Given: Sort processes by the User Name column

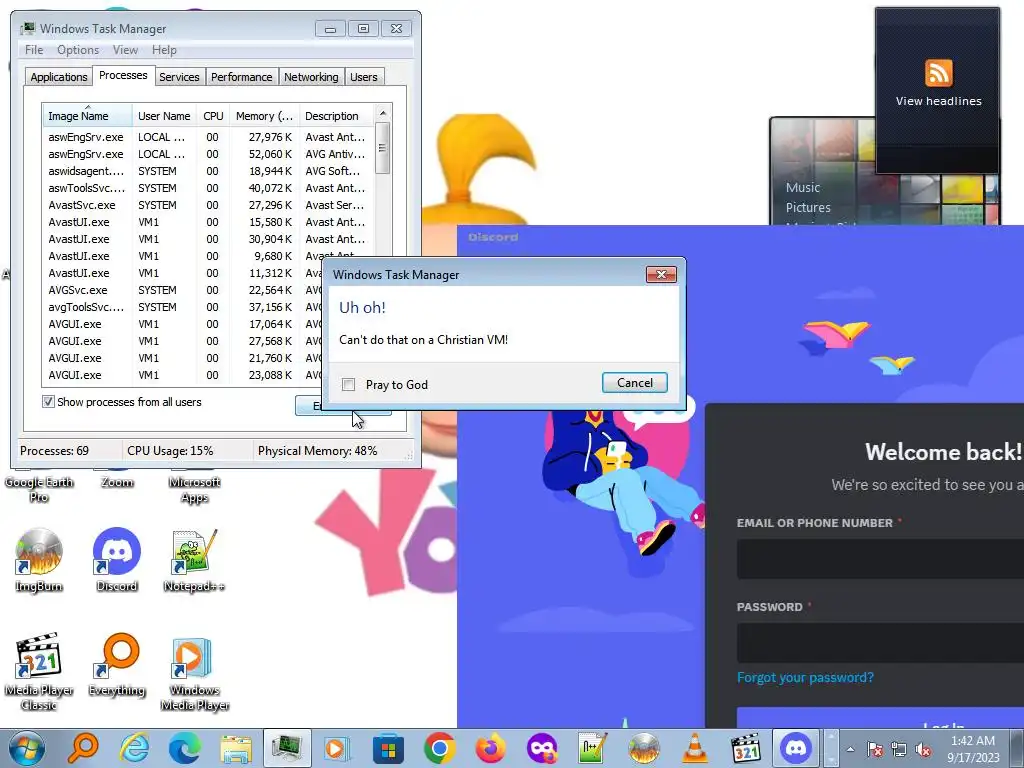Looking at the screenshot, I should tap(165, 116).
